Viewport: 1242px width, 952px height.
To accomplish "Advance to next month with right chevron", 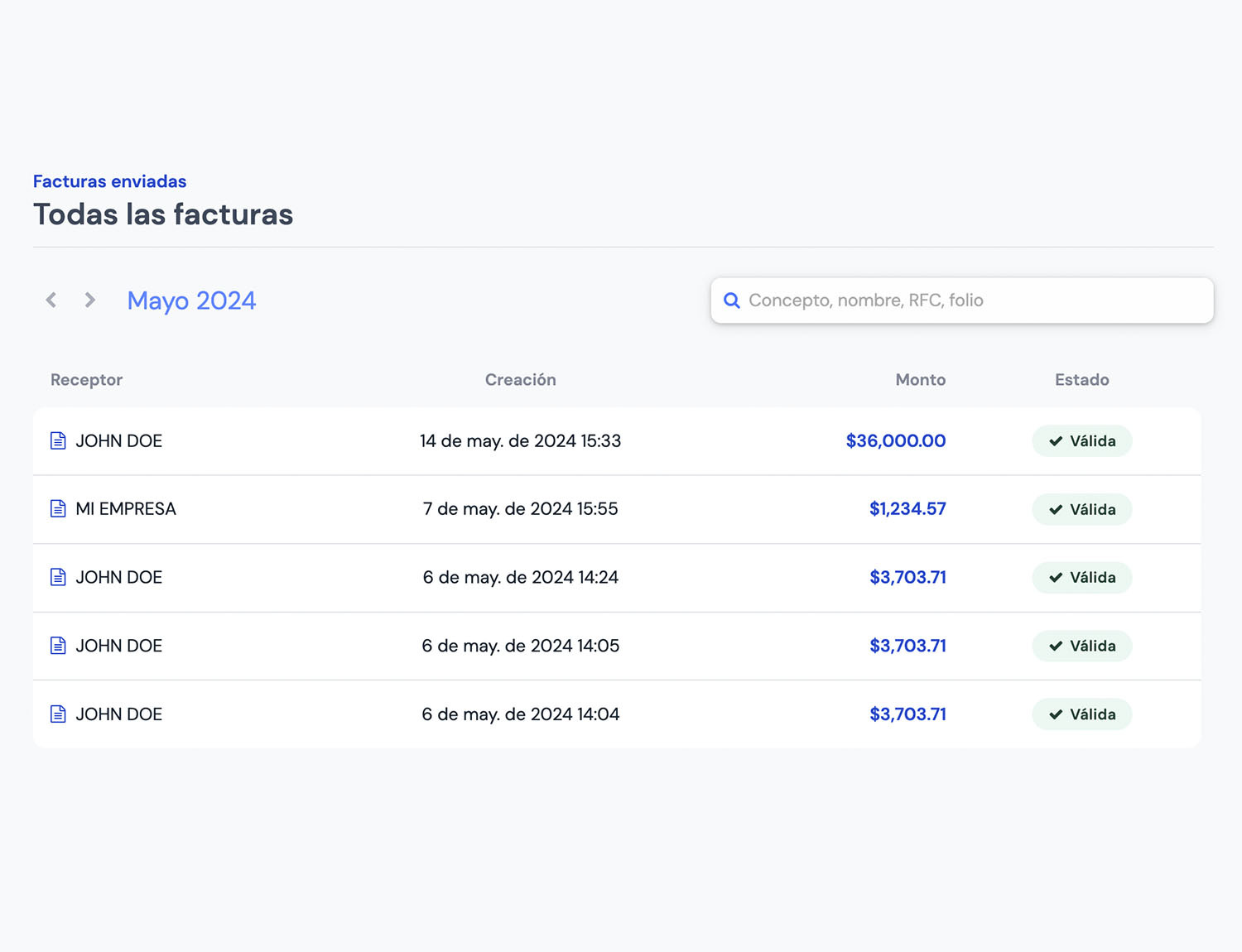I will [x=90, y=300].
